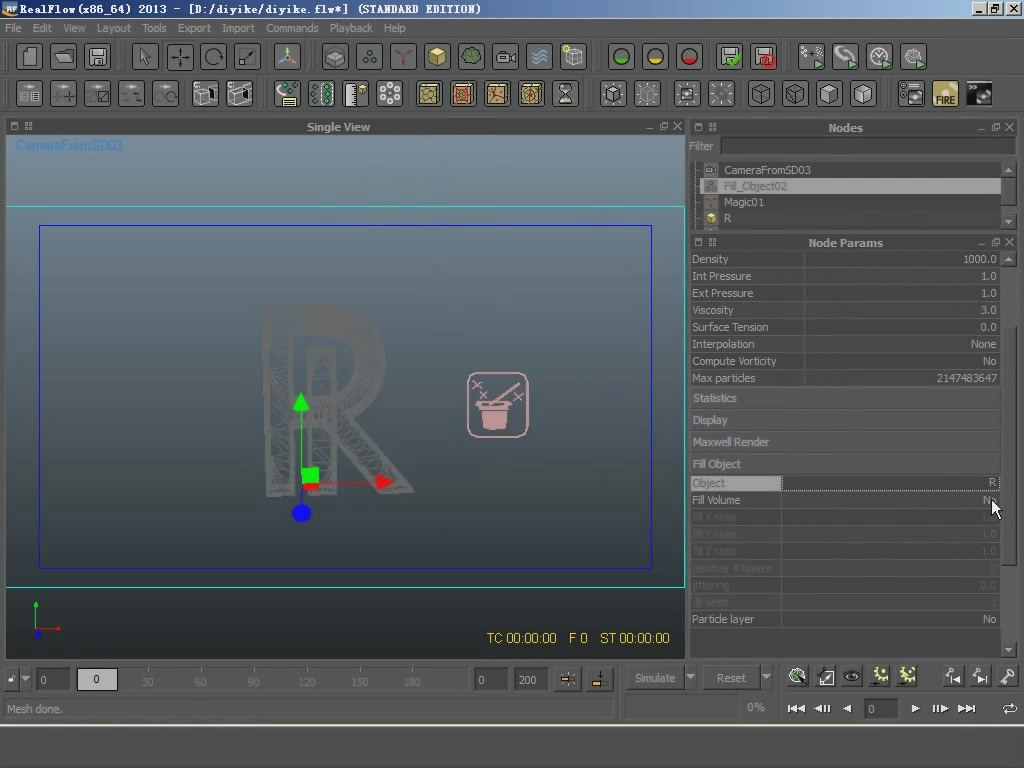Select the arrow Select tool
The image size is (1024, 768).
click(145, 57)
